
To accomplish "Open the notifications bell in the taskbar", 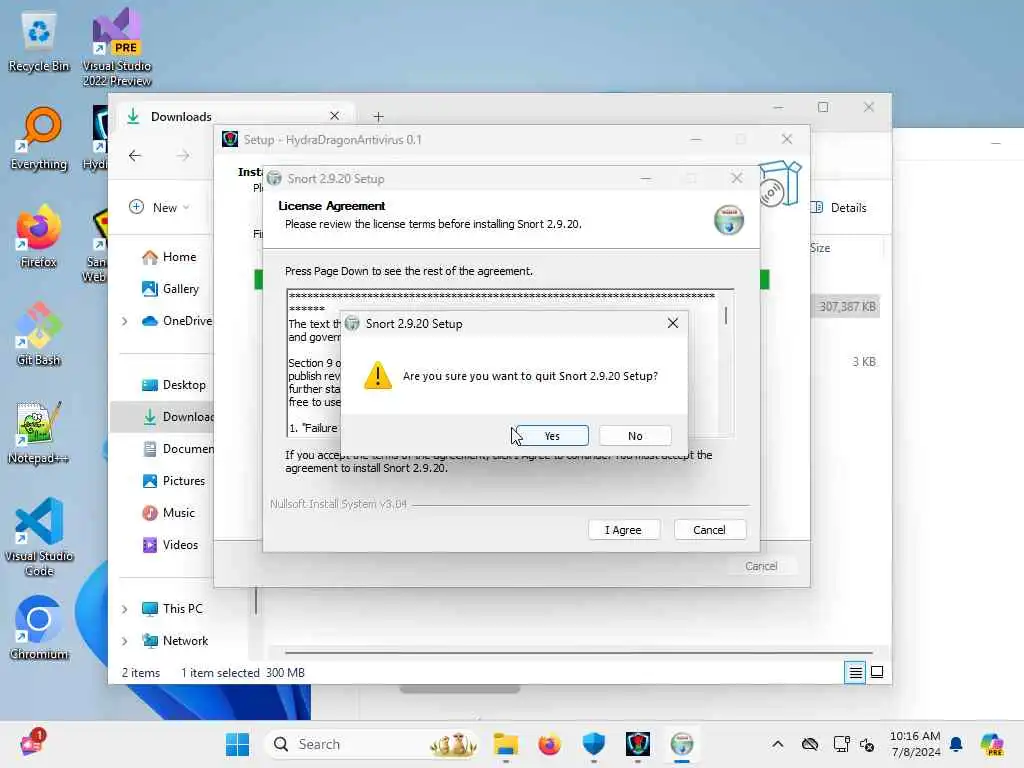I will click(x=956, y=744).
